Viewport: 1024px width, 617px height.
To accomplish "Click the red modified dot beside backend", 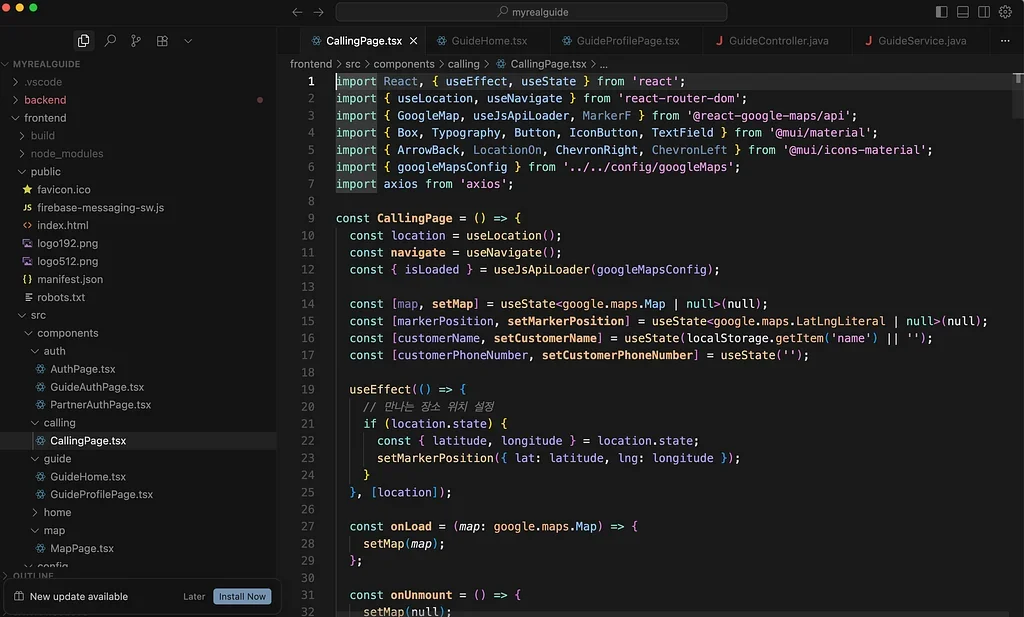I will pyautogui.click(x=260, y=100).
